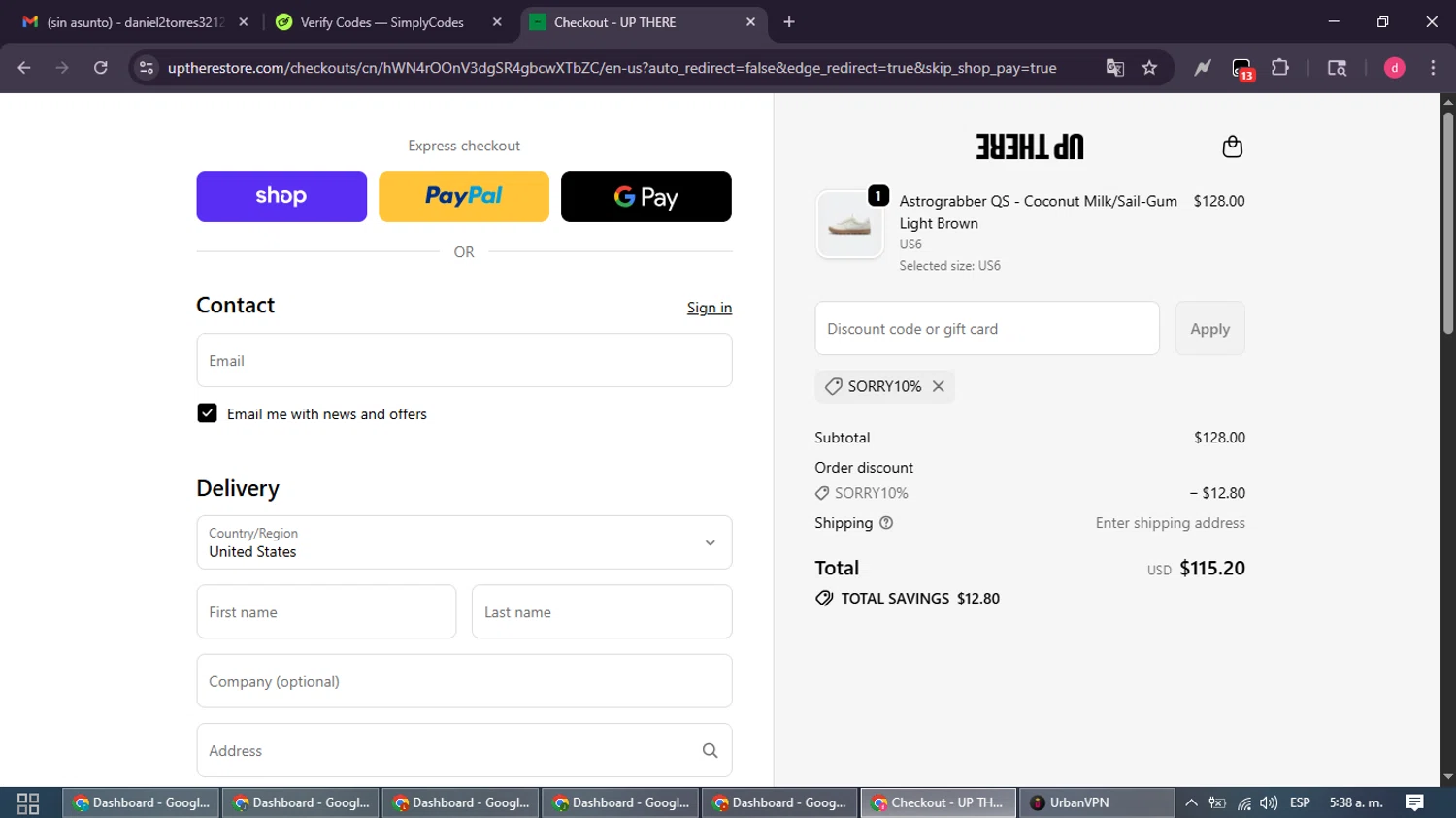Close the Verify Codes SimplyCodes tab
This screenshot has width=1456, height=818.
tap(497, 22)
